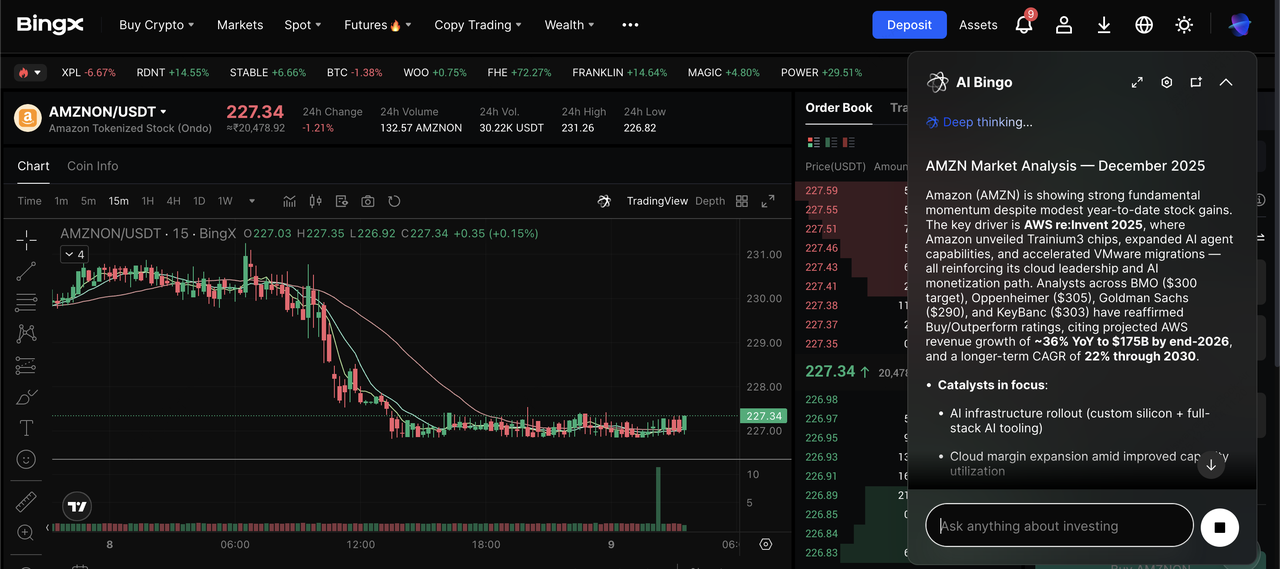Click the blue Deposit button
The height and width of the screenshot is (569, 1280).
coord(909,25)
